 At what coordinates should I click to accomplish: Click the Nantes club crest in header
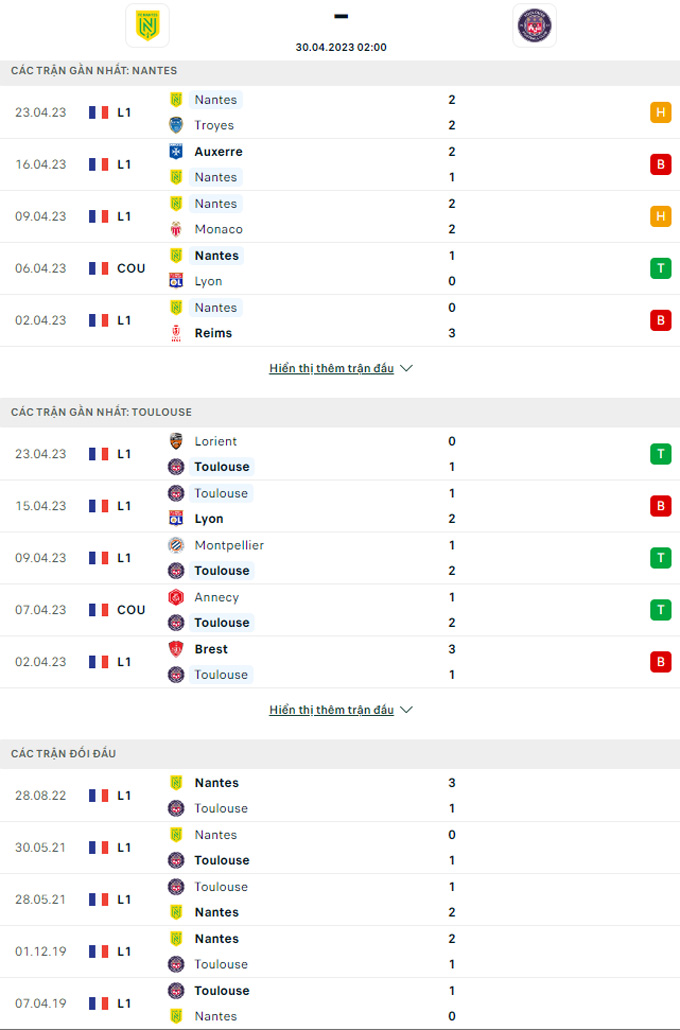coord(147,26)
